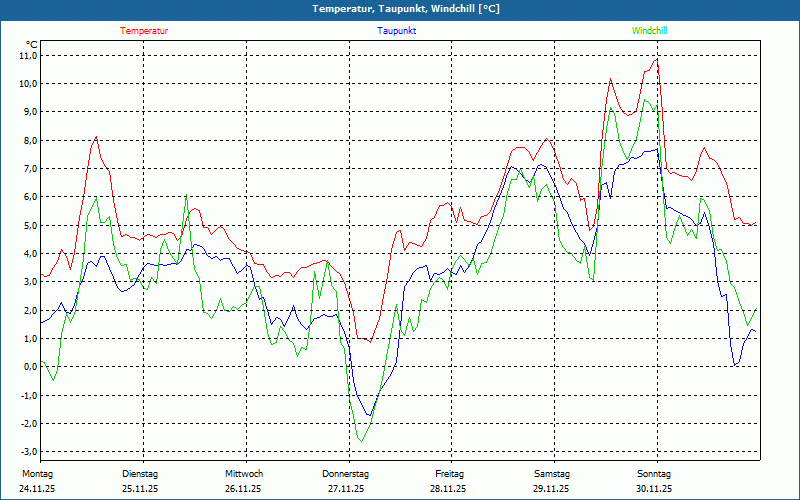Click the '28.11.25' date label
Screen dimensions: 800x500
click(448, 489)
